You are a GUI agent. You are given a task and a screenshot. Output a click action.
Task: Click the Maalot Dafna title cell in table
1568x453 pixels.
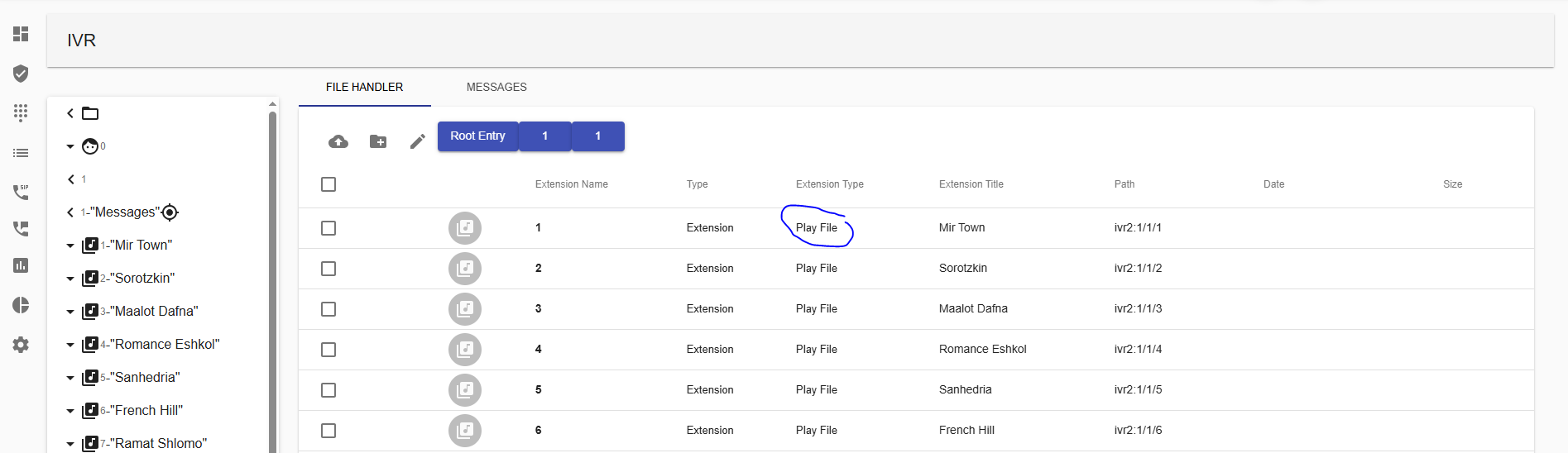tap(973, 308)
